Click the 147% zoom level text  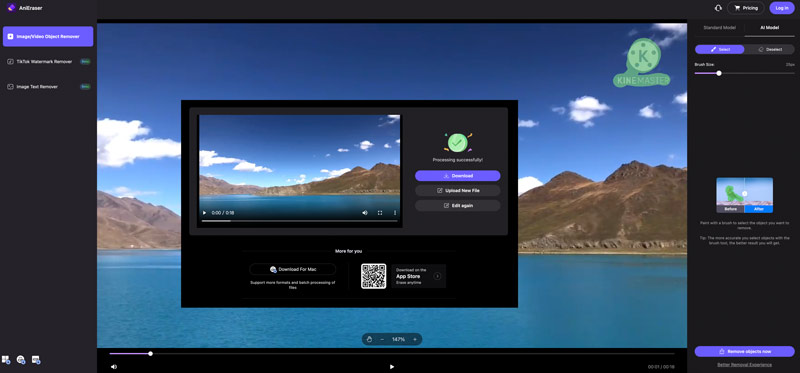point(398,339)
